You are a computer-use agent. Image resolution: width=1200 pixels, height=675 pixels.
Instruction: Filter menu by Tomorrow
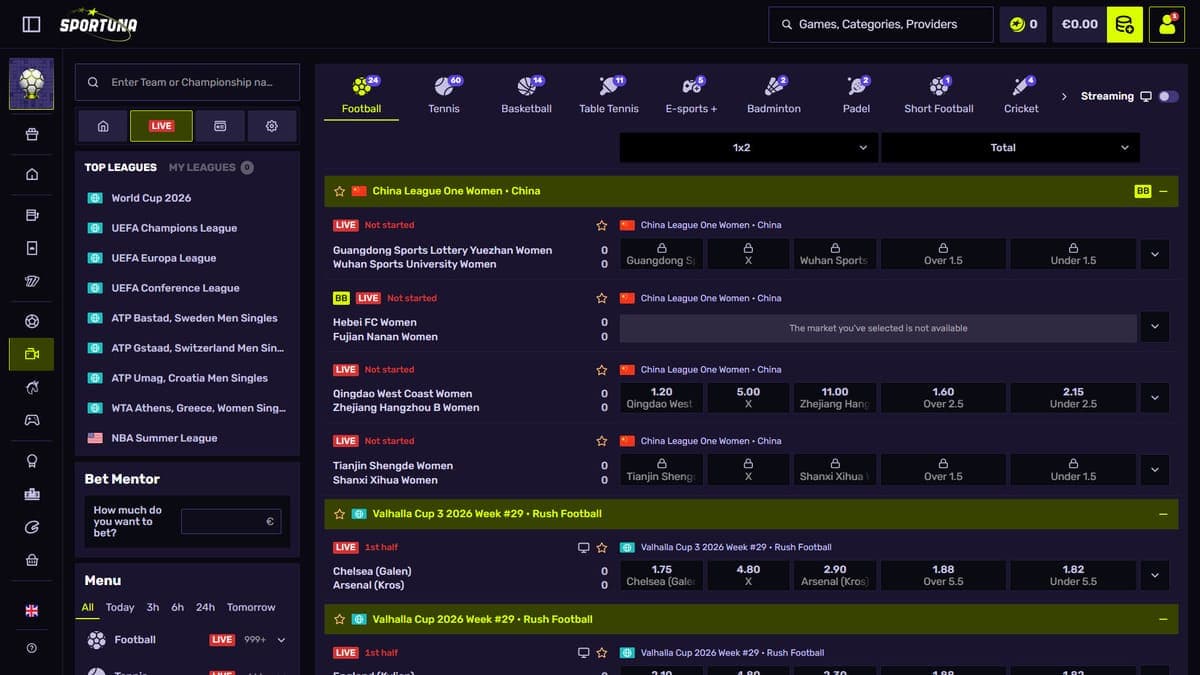tap(251, 607)
